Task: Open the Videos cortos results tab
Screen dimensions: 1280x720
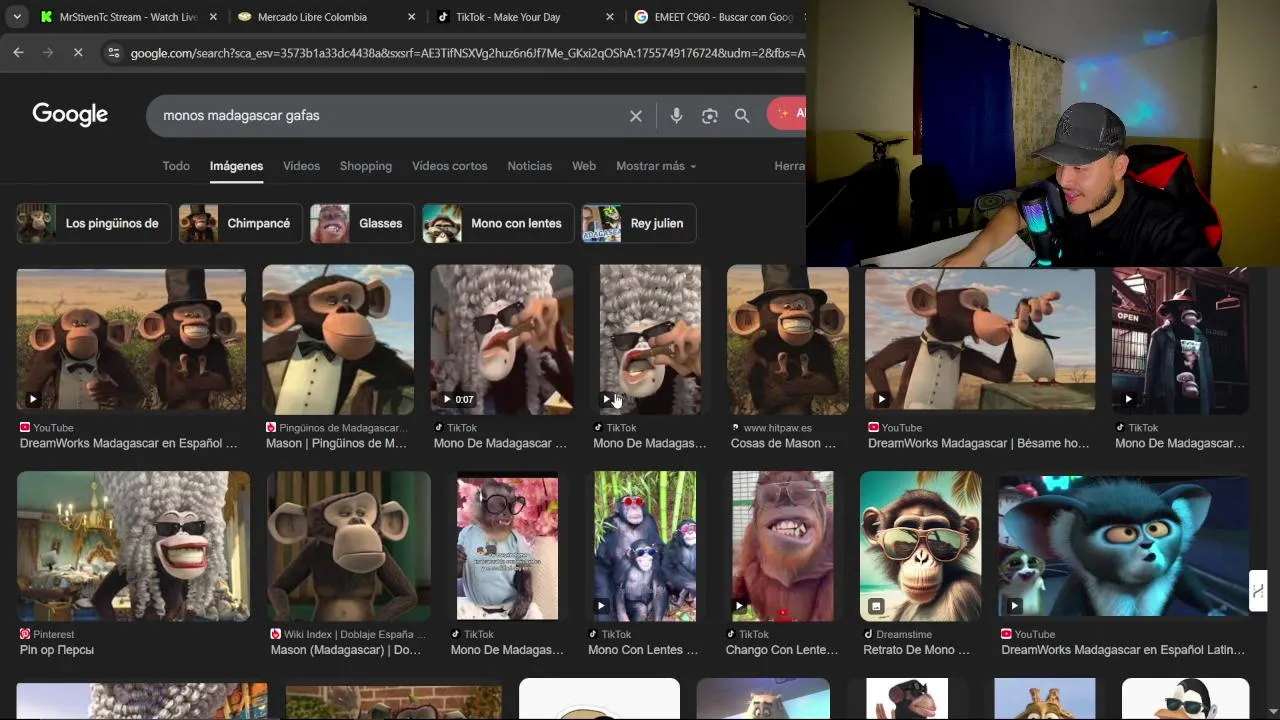Action: (x=450, y=166)
